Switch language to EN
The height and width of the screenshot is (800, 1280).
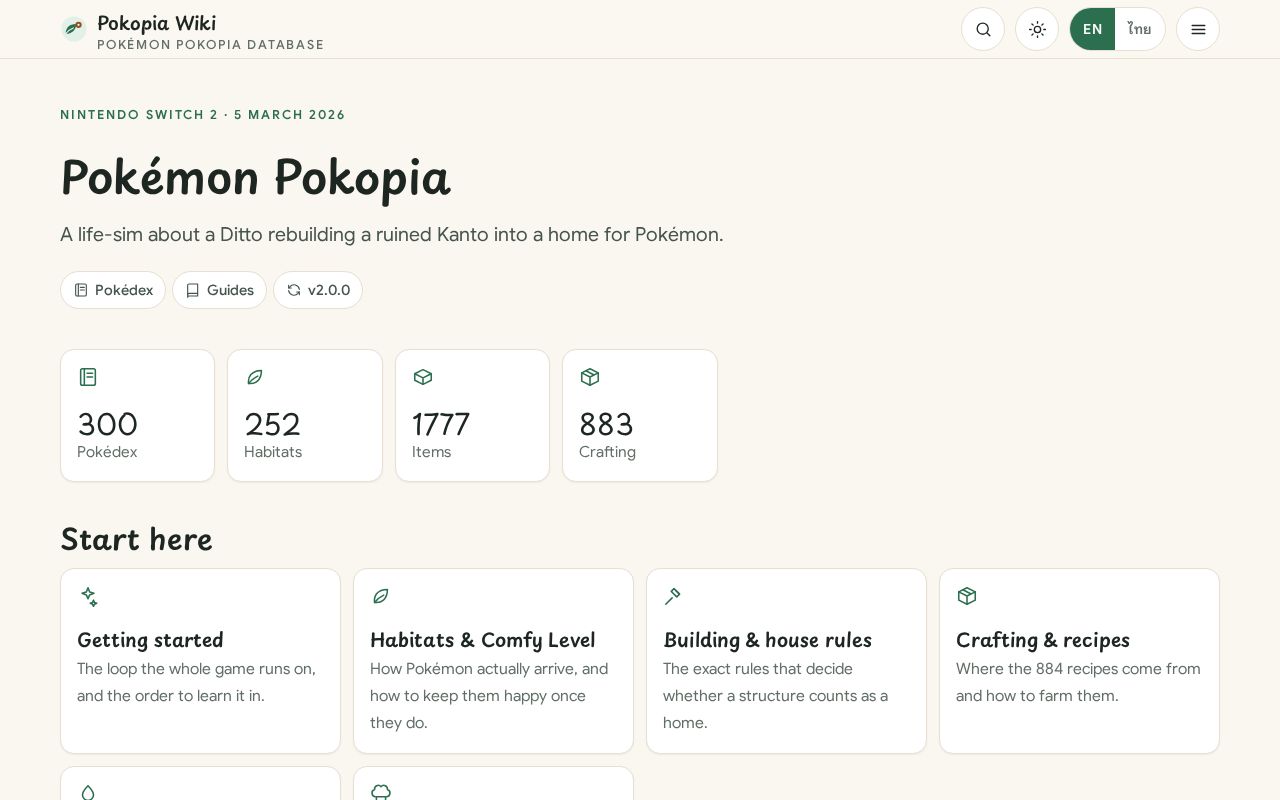[1092, 29]
